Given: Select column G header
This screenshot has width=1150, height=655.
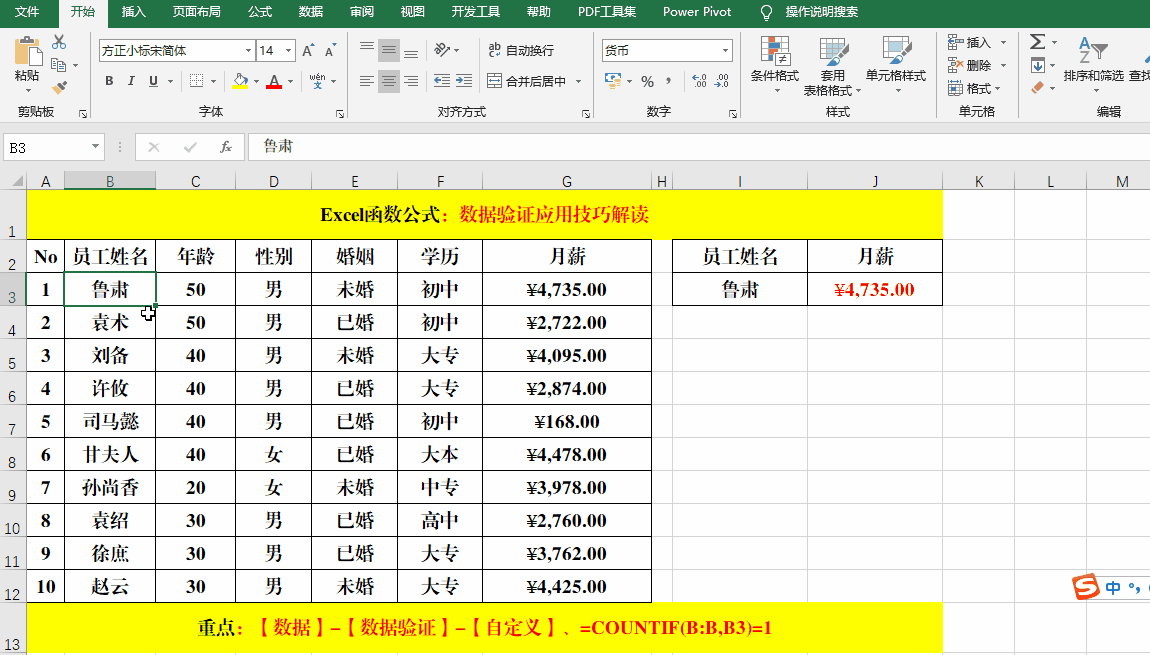Looking at the screenshot, I should tap(567, 181).
